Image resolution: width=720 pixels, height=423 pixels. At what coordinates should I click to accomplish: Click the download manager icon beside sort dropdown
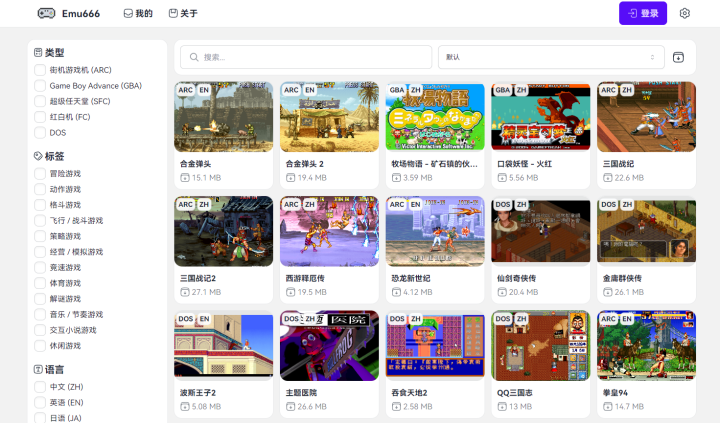(x=679, y=57)
